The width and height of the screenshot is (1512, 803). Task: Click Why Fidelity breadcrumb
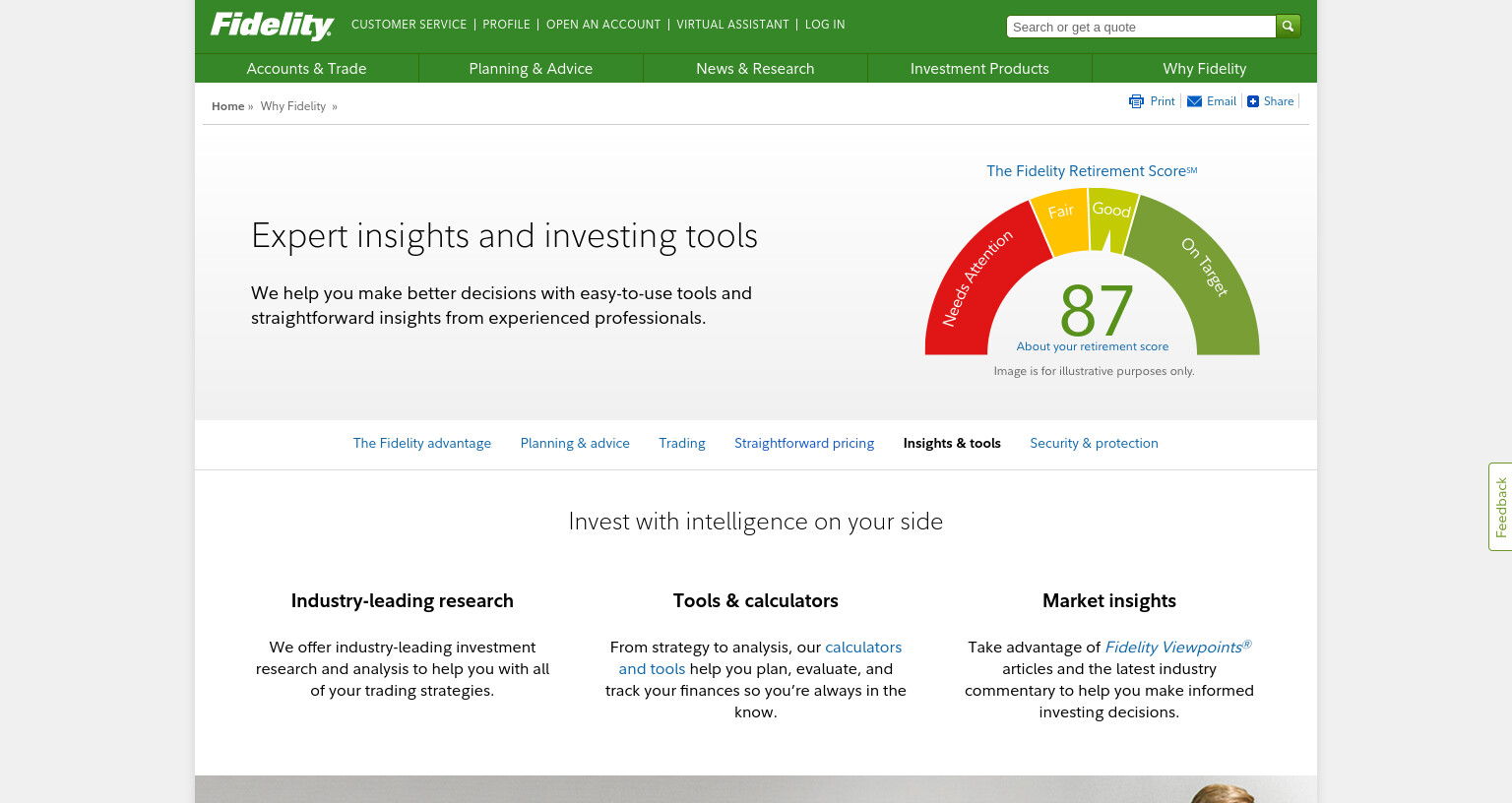pos(292,106)
